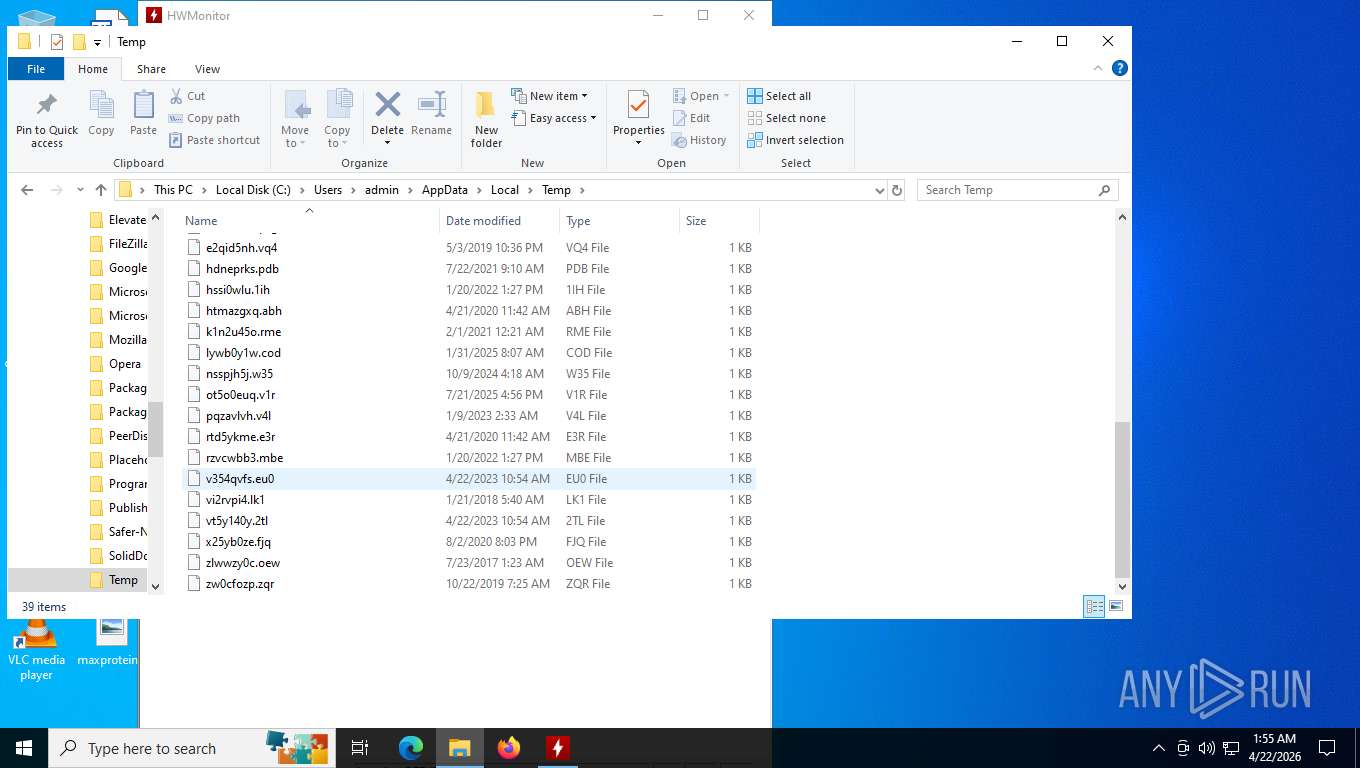Open Task View on taskbar
The height and width of the screenshot is (768, 1360).
tap(360, 748)
